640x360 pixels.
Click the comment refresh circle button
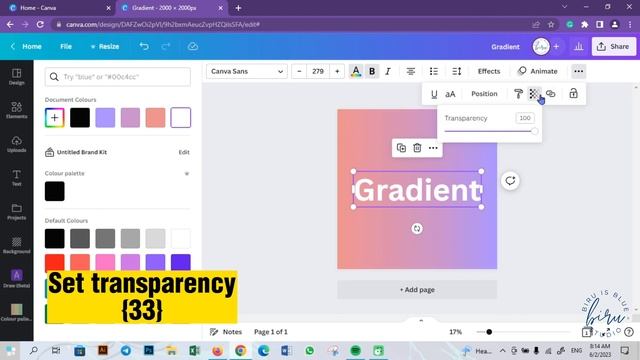click(510, 180)
